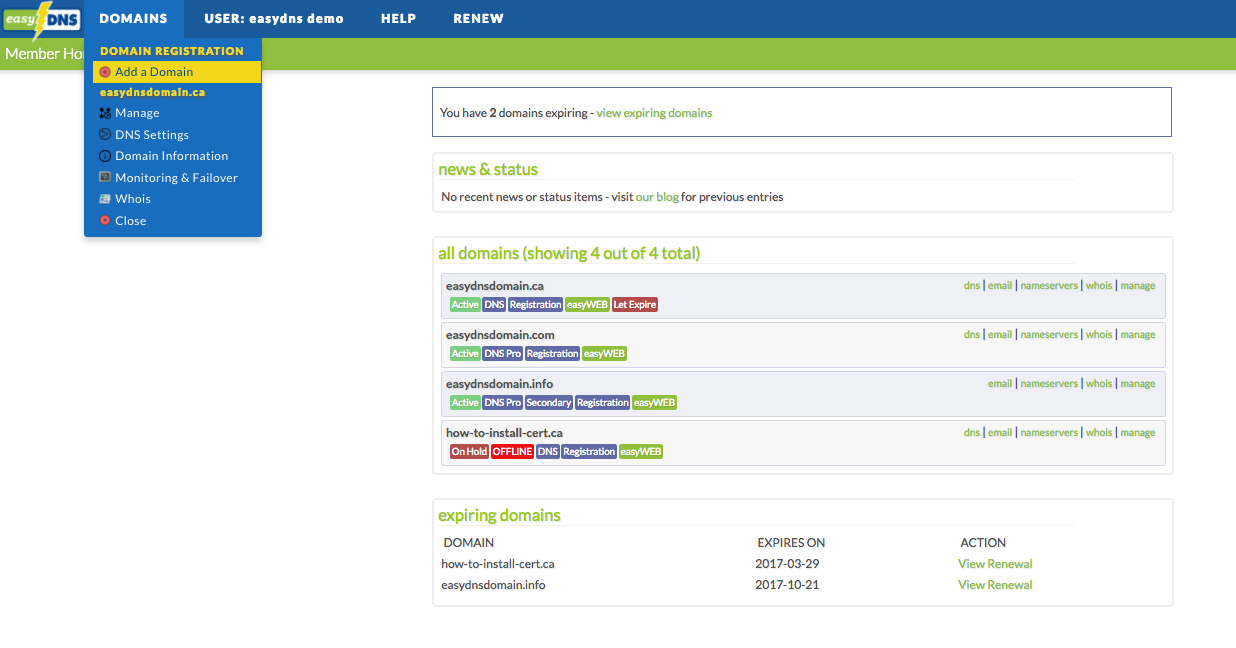Image resolution: width=1236 pixels, height=648 pixels.
Task: Open the HELP menu
Action: pos(398,18)
